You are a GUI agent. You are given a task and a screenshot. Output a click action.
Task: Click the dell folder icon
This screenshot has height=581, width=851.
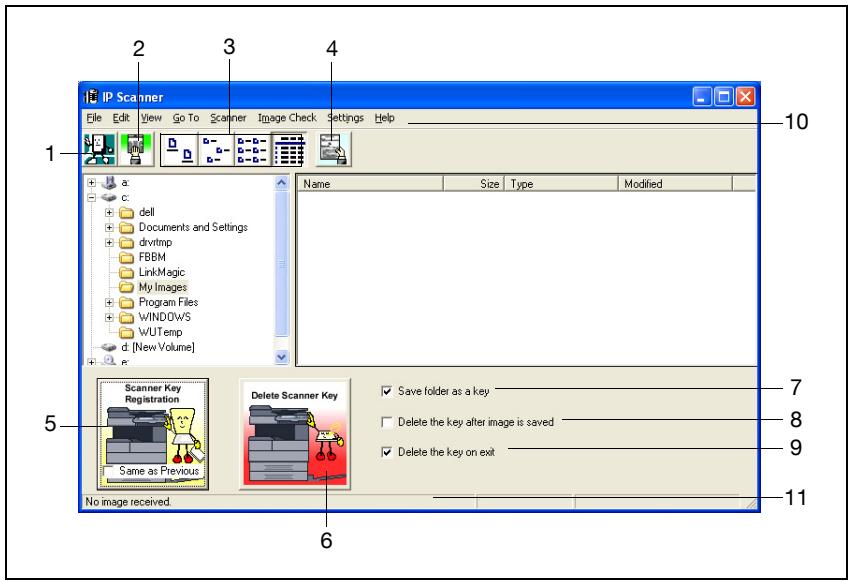126,212
